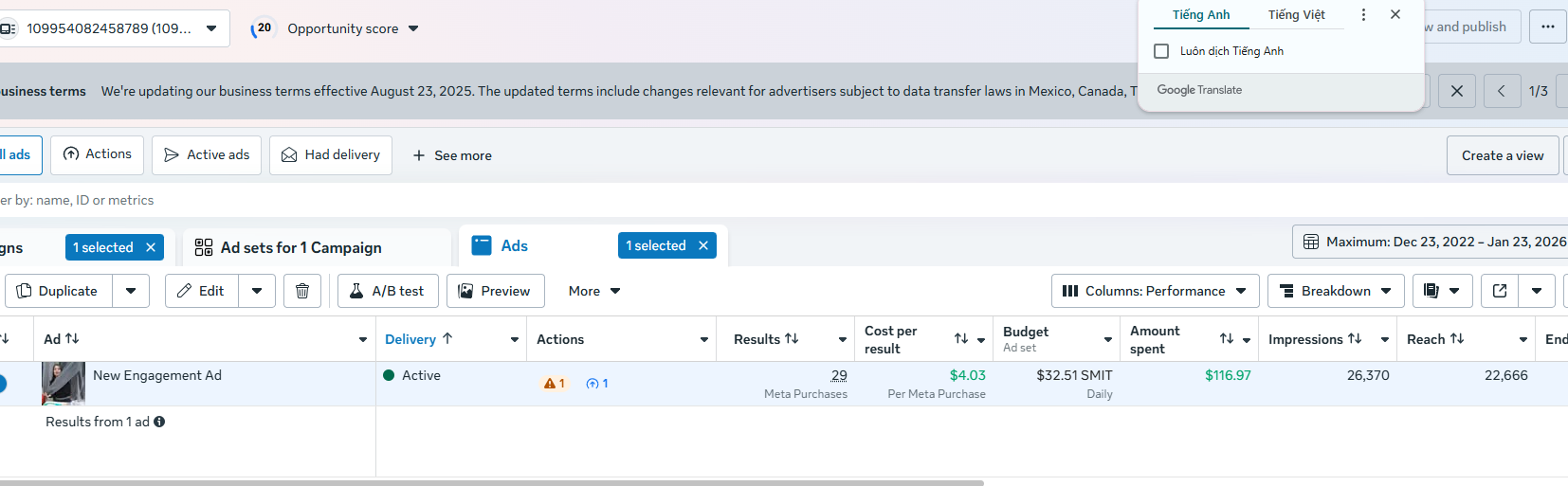
Task: Click the blue recommendation arrow icon
Action: tap(593, 384)
